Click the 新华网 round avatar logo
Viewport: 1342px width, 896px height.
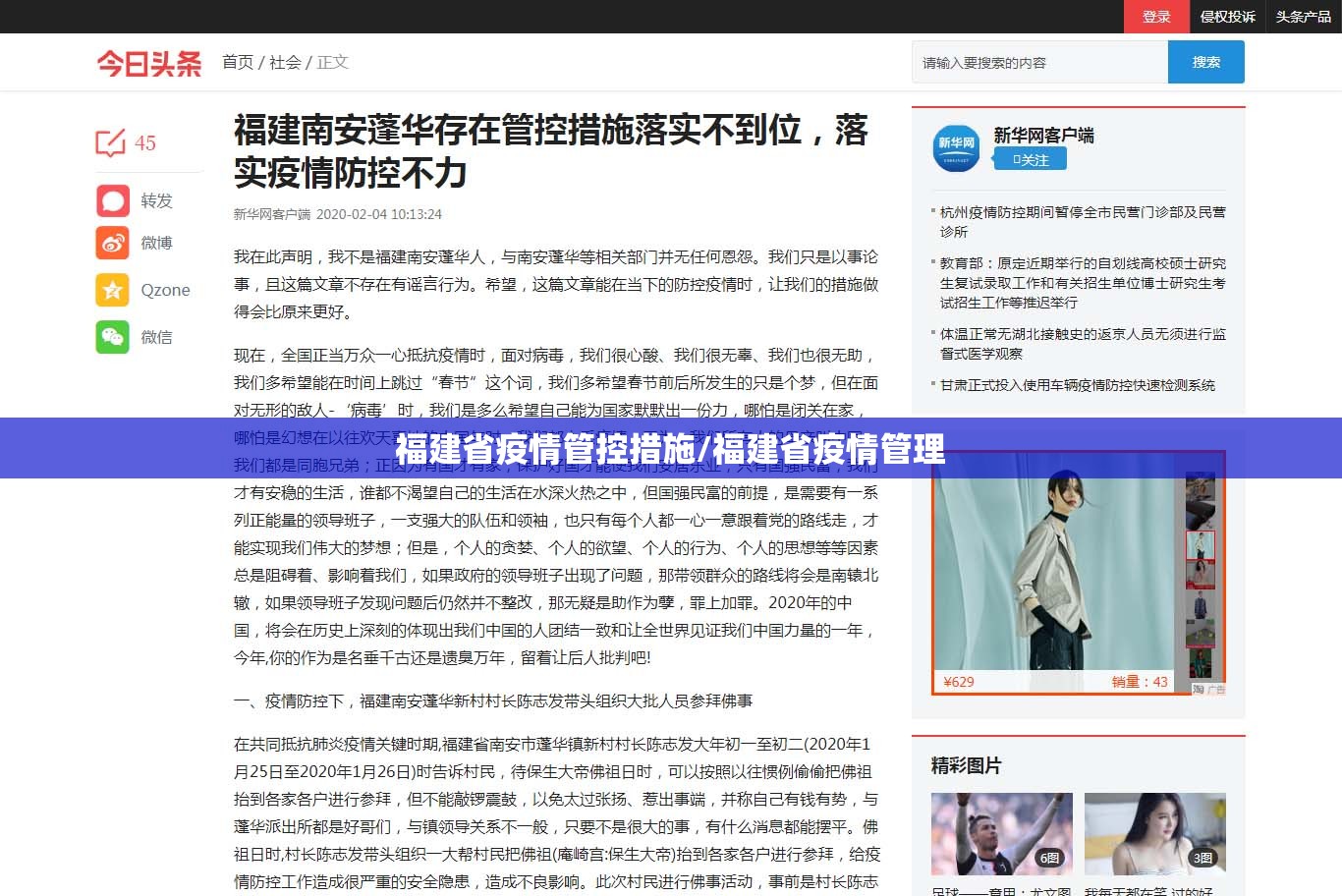[x=955, y=147]
